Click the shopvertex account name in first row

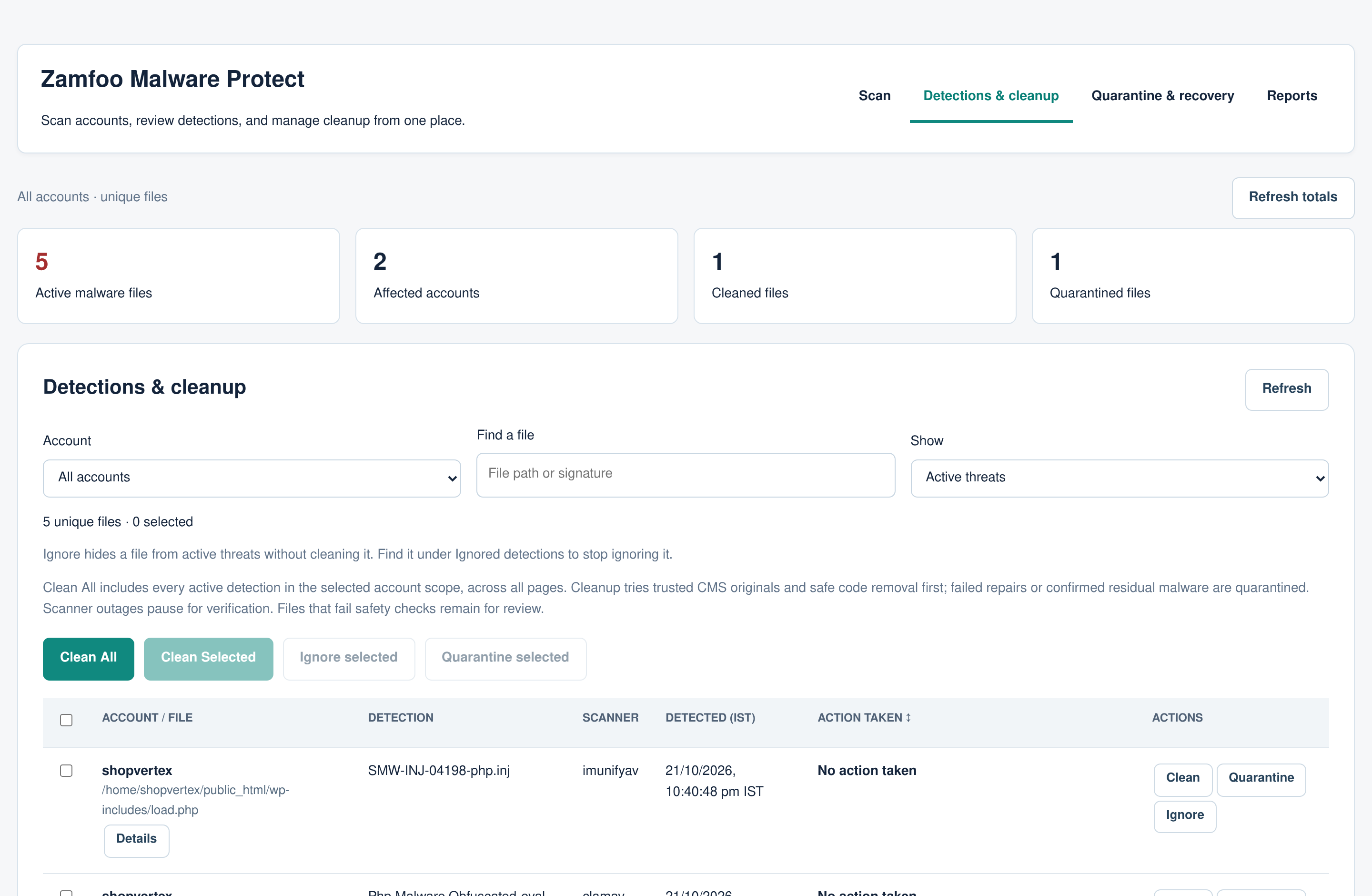click(x=137, y=770)
